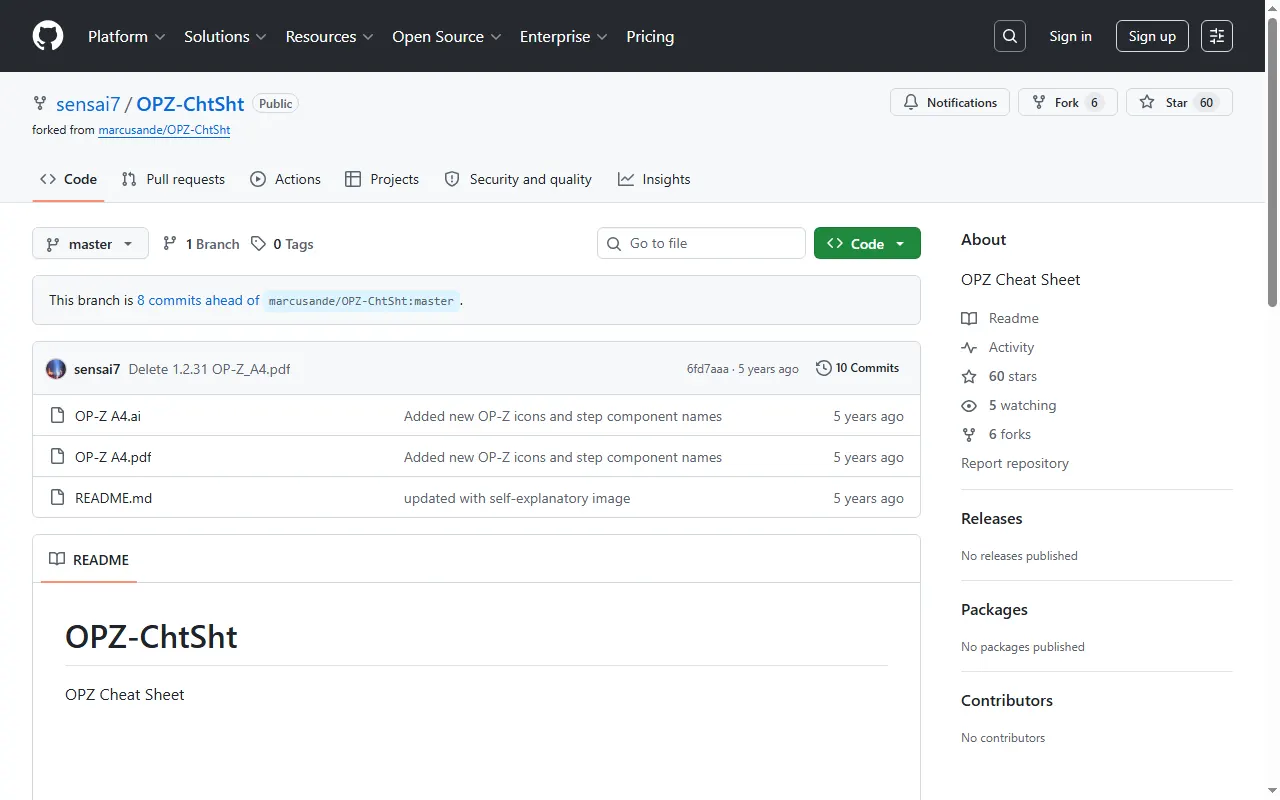Screen dimensions: 1280x800
Task: Click the 'No releases published' text
Action: pyautogui.click(x=1019, y=556)
